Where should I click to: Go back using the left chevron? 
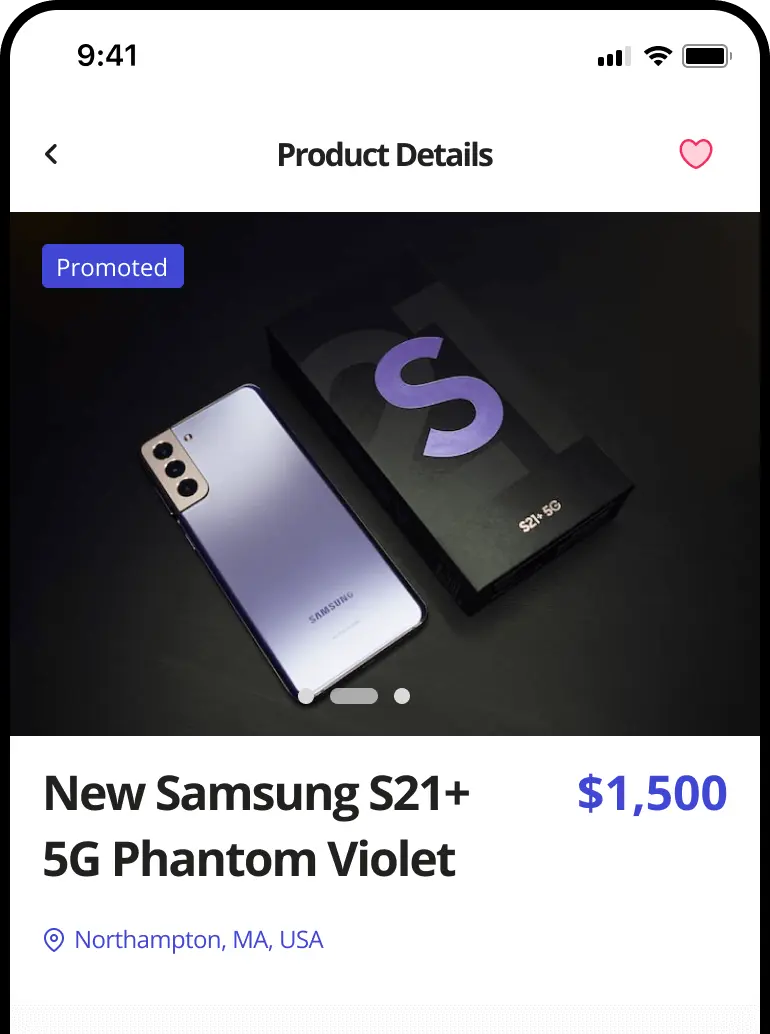52,154
